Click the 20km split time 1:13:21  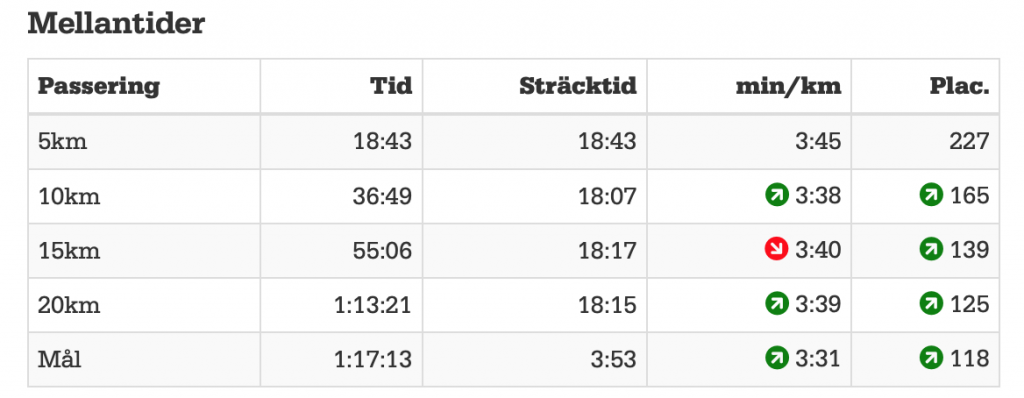click(373, 304)
